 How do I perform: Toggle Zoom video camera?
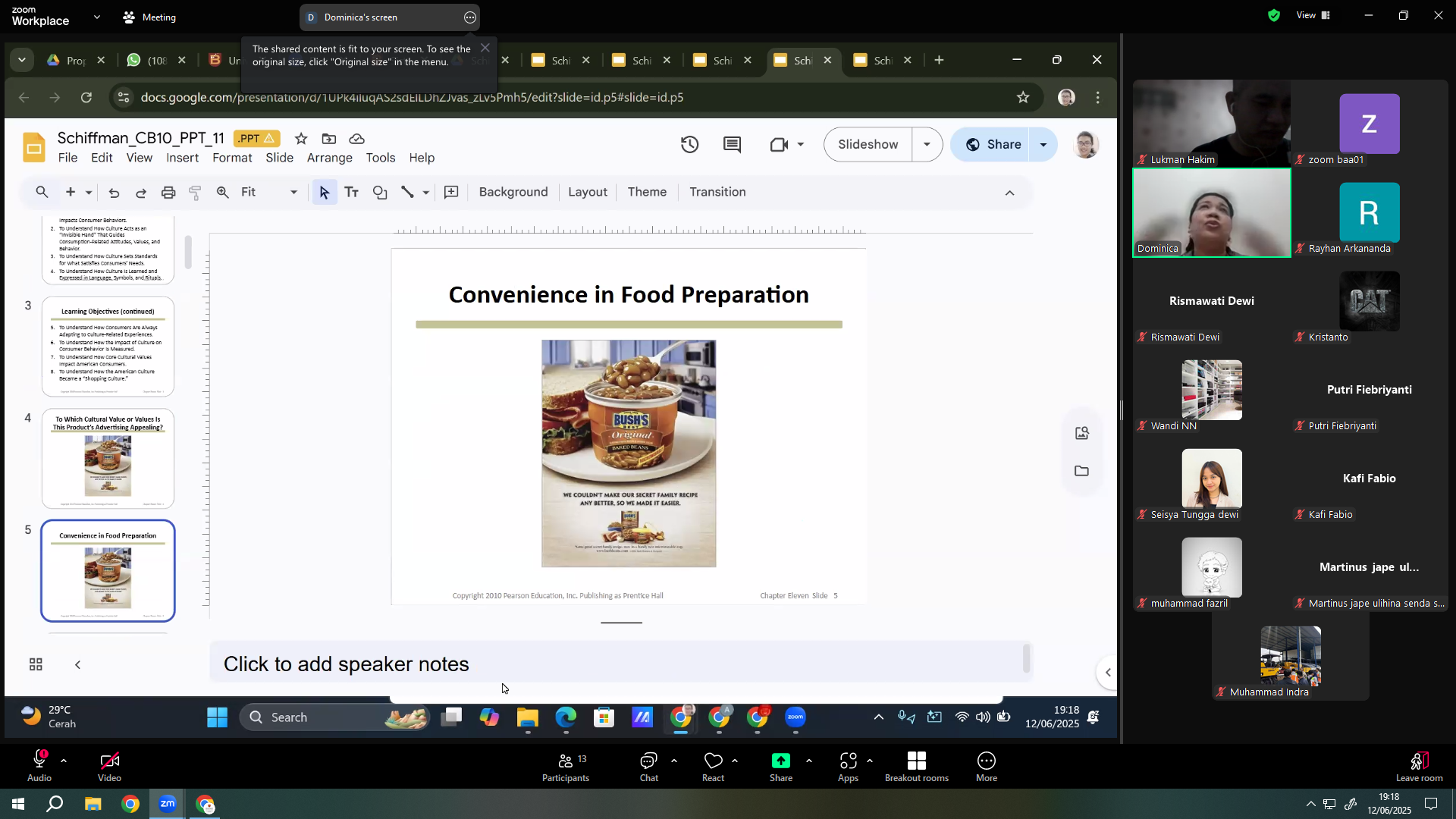pyautogui.click(x=109, y=767)
